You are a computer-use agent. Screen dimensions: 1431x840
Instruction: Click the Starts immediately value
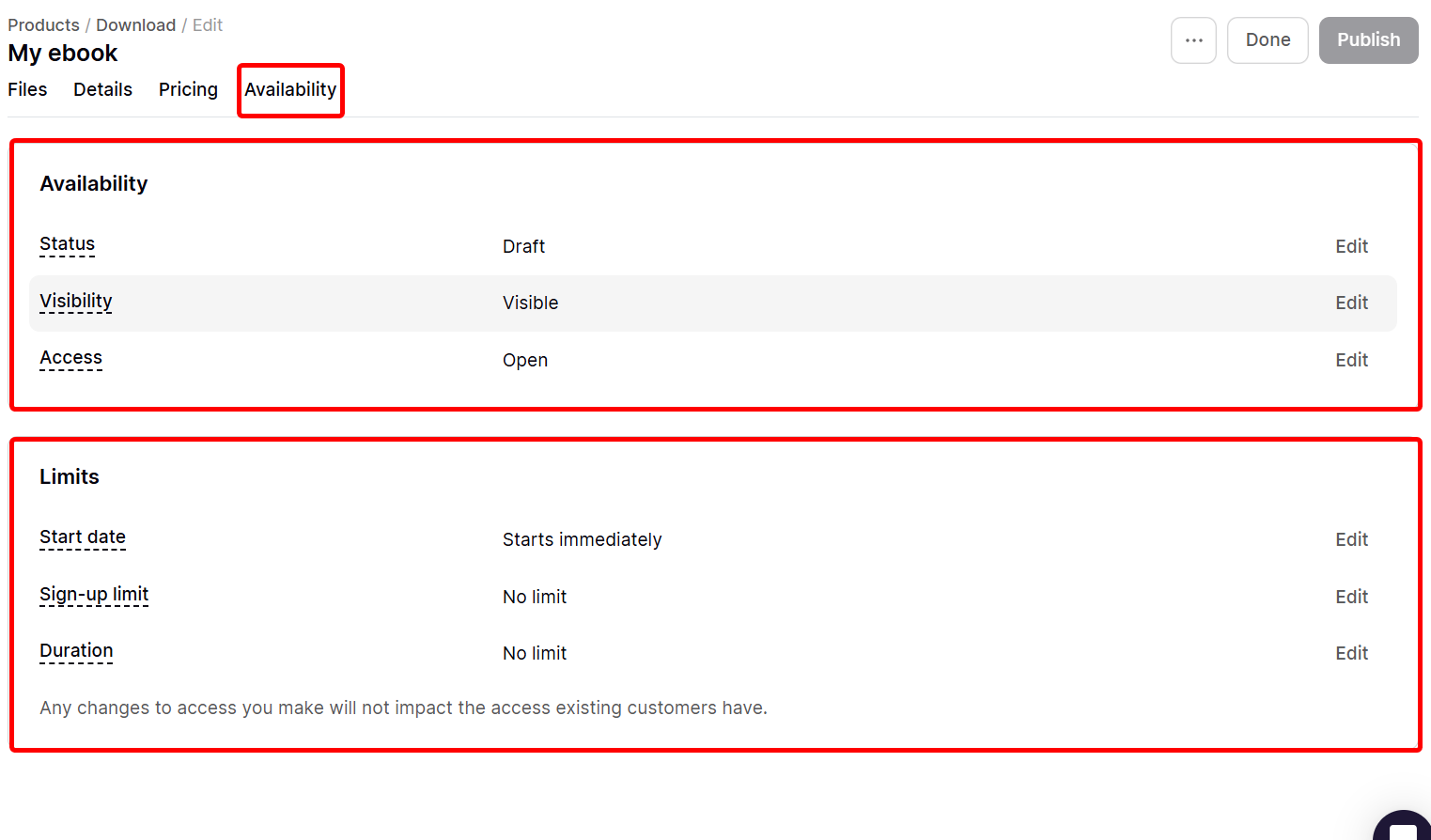[x=582, y=539]
